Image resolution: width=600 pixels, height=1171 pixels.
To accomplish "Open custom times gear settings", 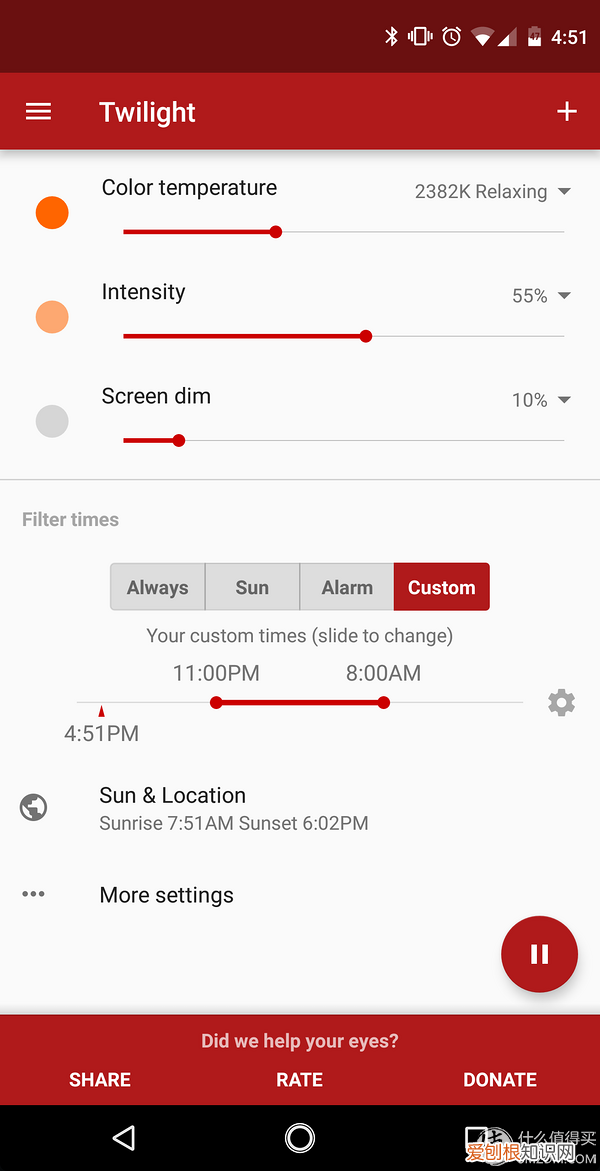I will 562,703.
